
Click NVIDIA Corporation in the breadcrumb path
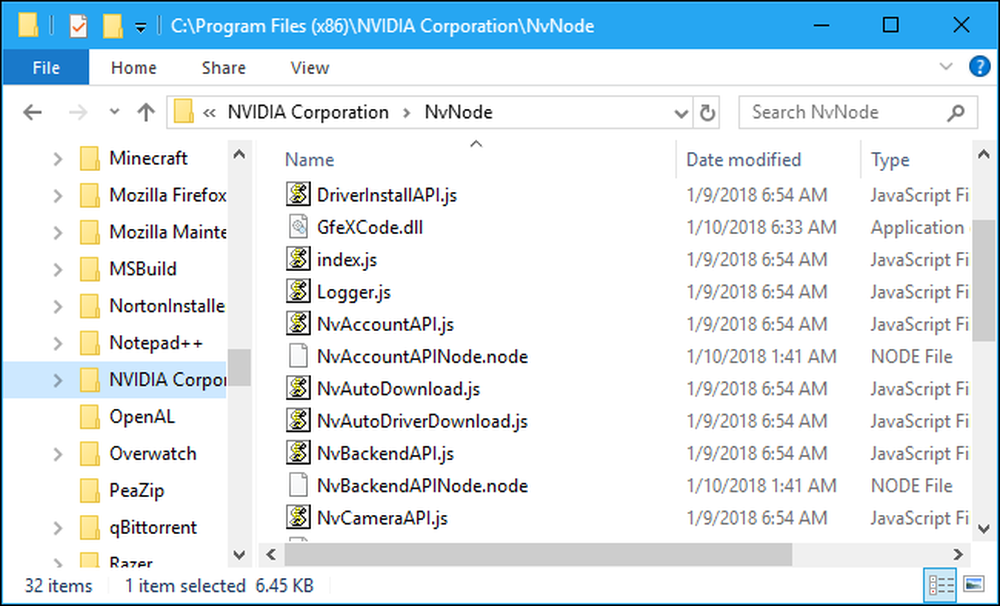[x=308, y=112]
